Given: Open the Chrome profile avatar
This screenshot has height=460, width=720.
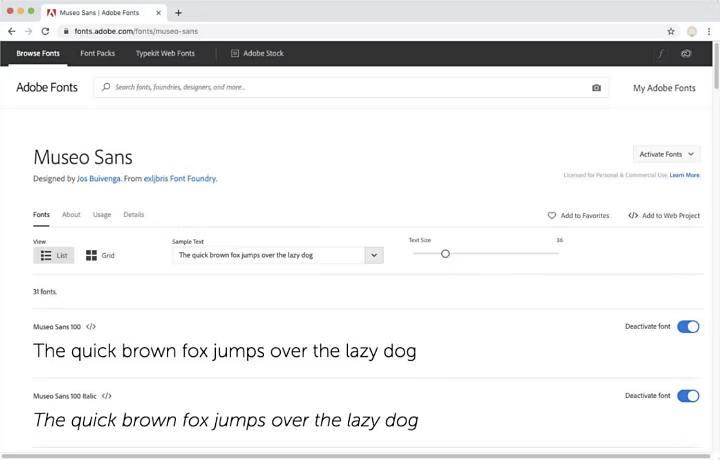Looking at the screenshot, I should tap(692, 31).
